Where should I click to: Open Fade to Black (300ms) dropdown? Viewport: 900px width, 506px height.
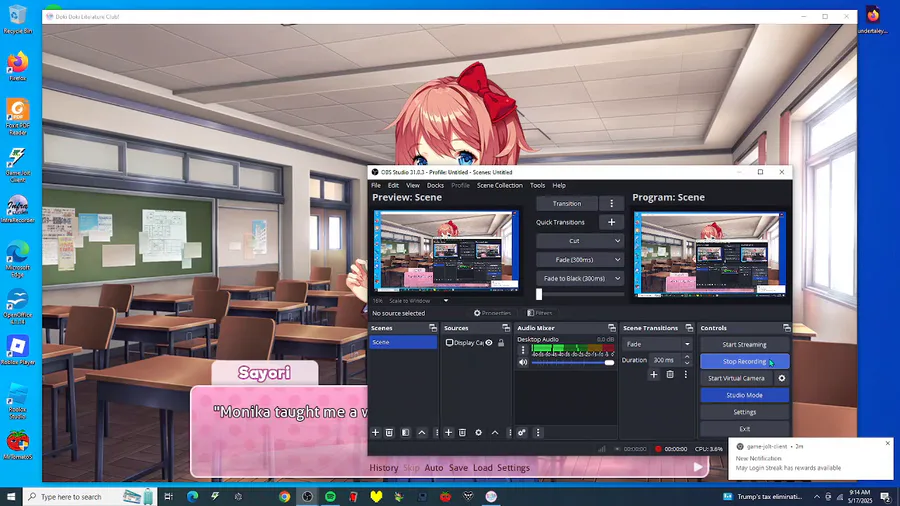[x=580, y=279]
